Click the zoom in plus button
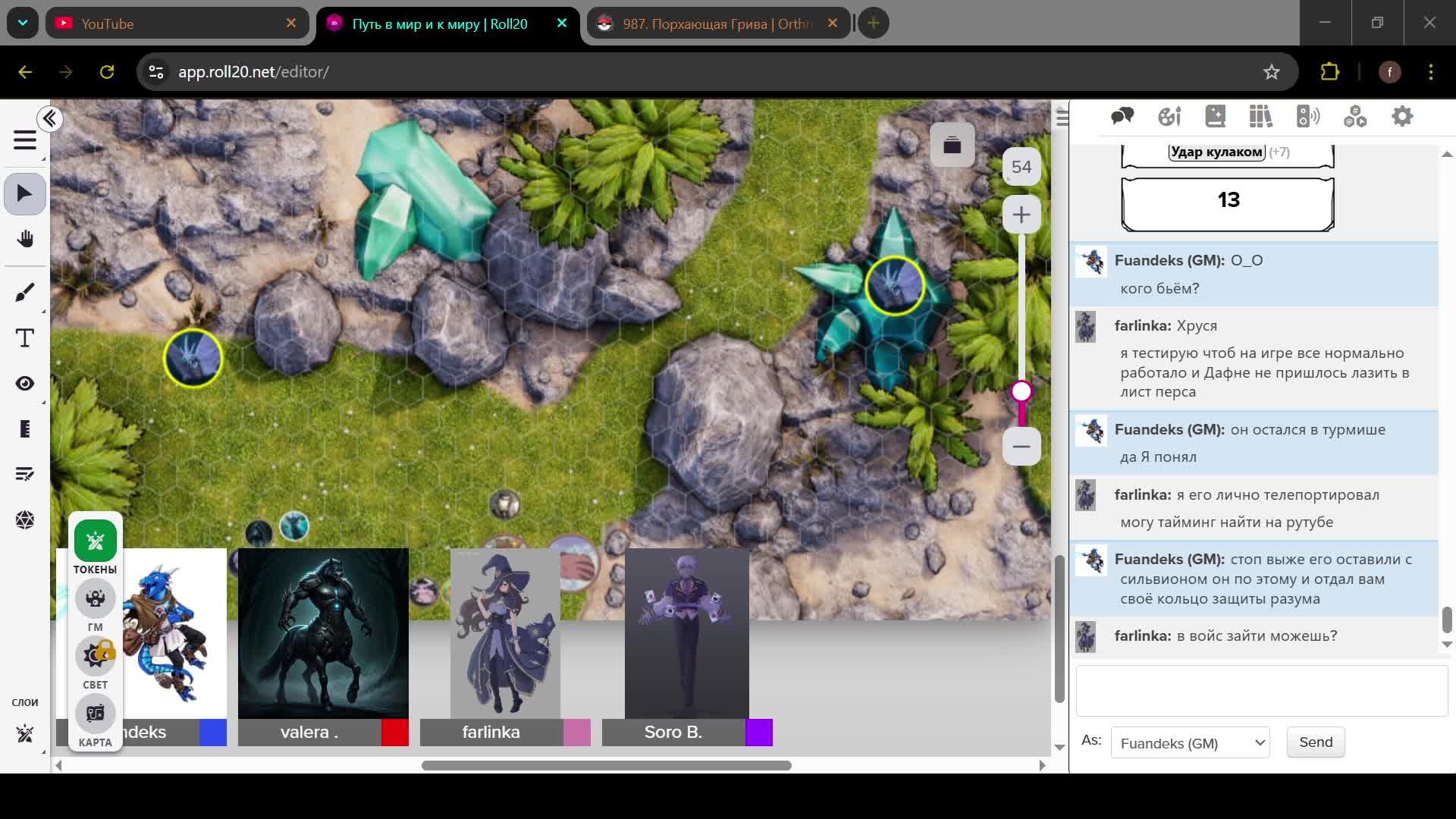The image size is (1456, 819). point(1021,215)
